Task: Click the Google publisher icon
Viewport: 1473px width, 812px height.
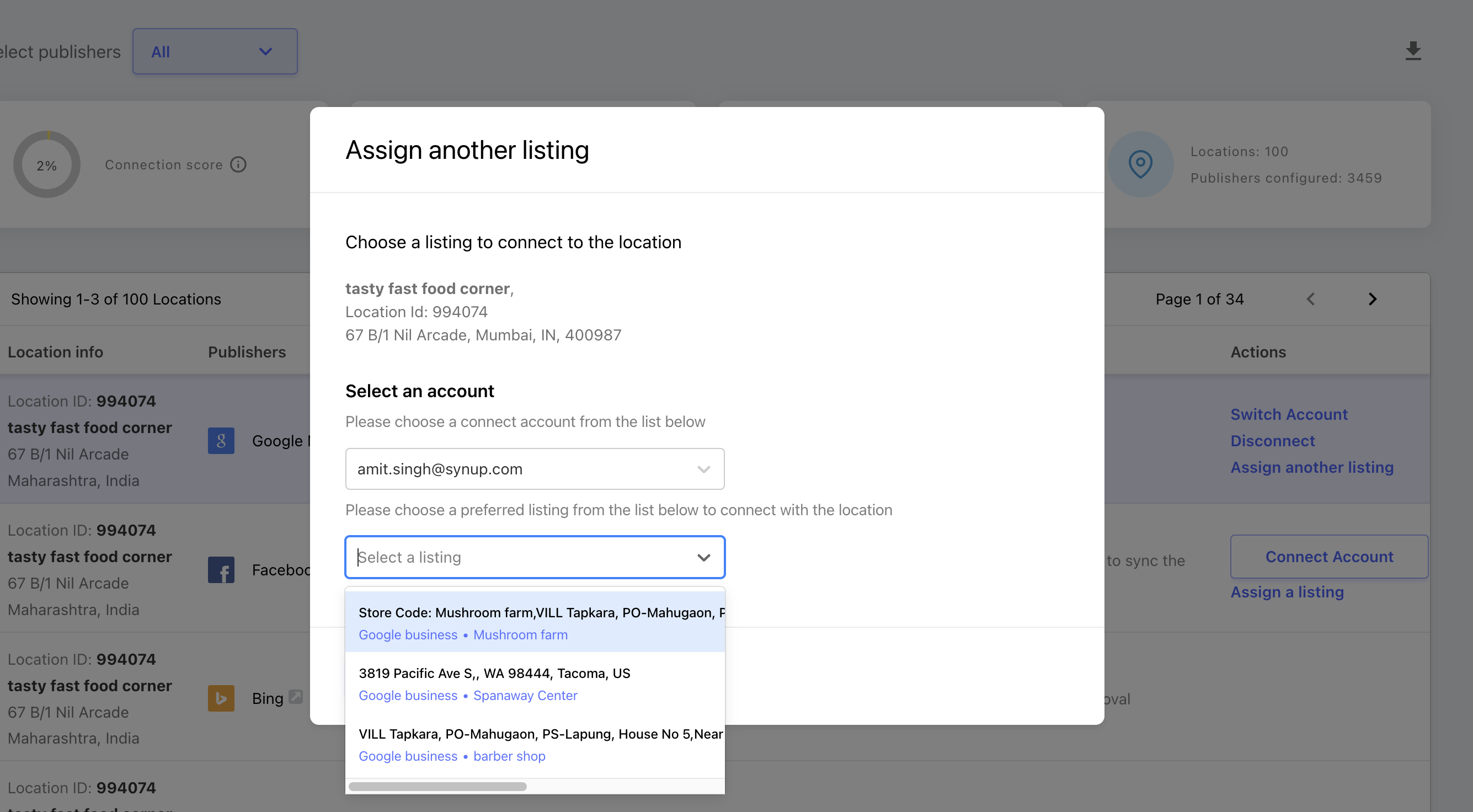Action: click(221, 440)
